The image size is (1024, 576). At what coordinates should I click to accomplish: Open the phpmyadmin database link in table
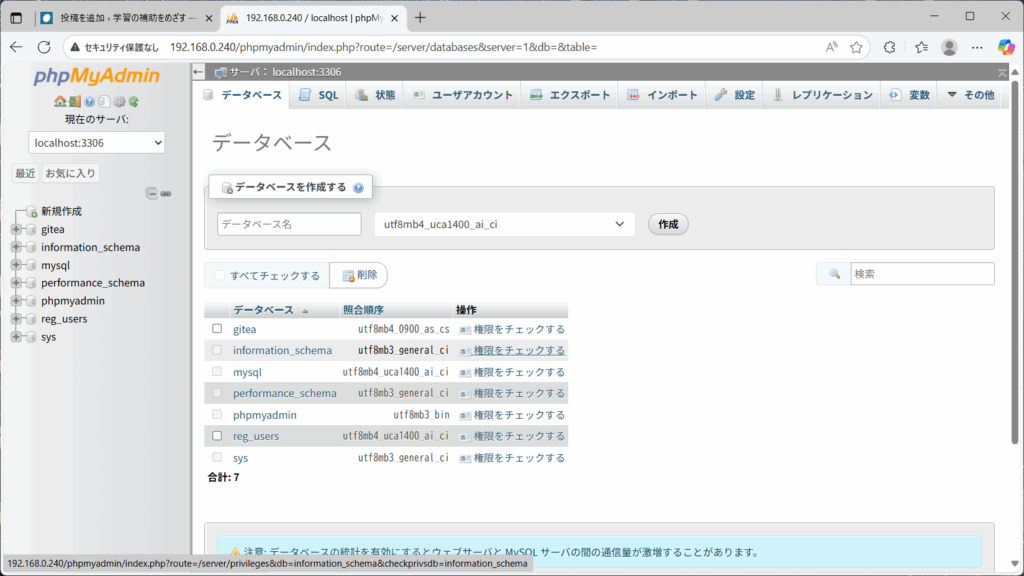point(265,415)
